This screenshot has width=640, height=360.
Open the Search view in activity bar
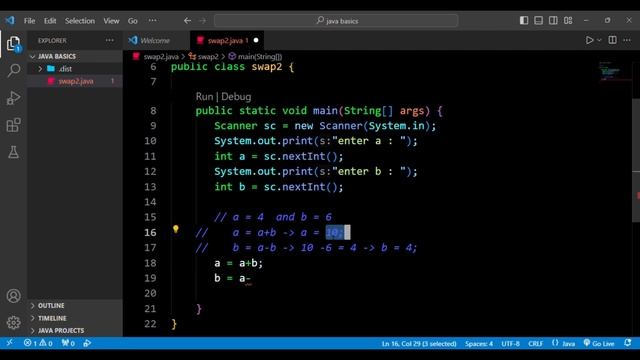[13, 71]
